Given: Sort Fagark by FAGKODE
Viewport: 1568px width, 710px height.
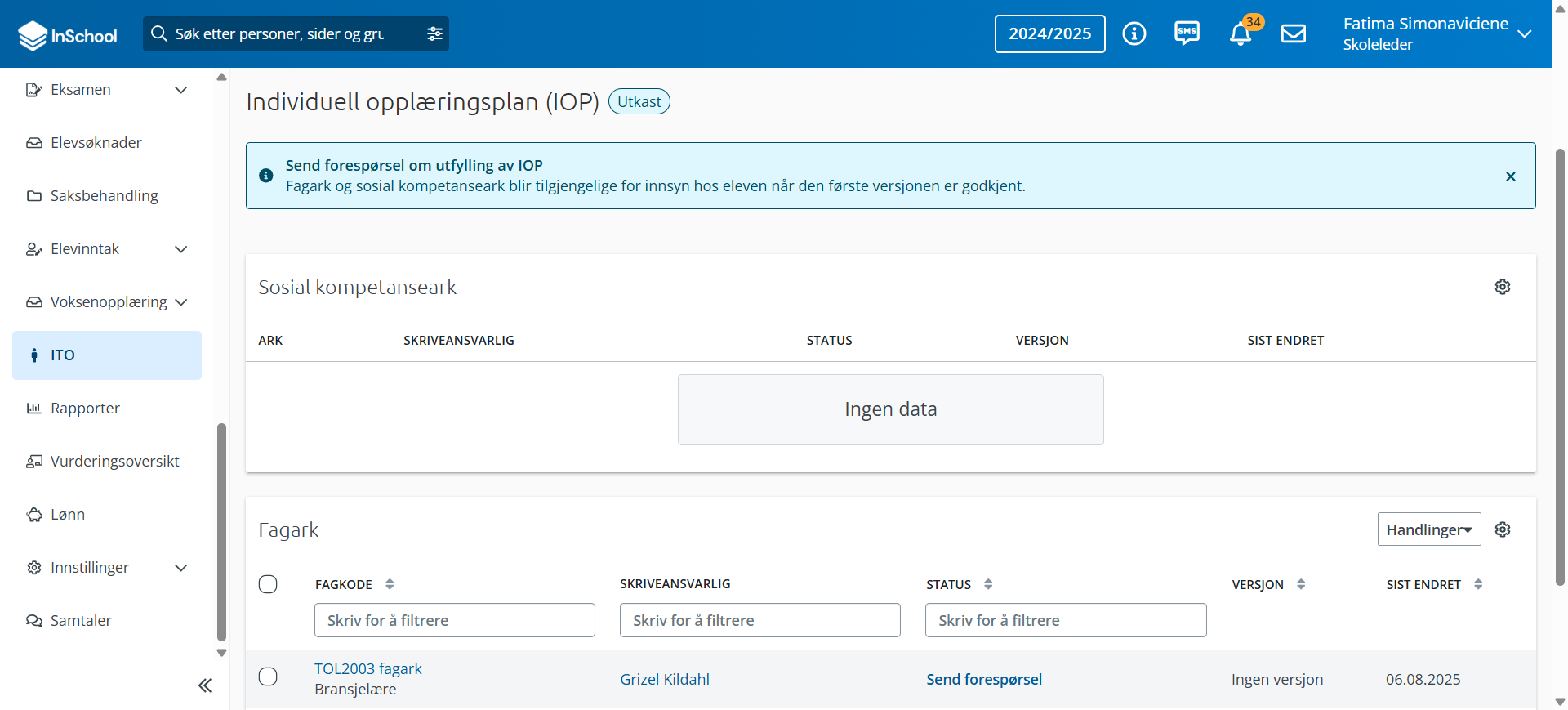Looking at the screenshot, I should 390,584.
